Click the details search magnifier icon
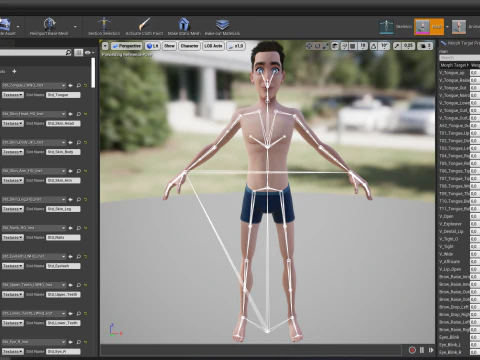This screenshot has width=480, height=360. pos(68,53)
